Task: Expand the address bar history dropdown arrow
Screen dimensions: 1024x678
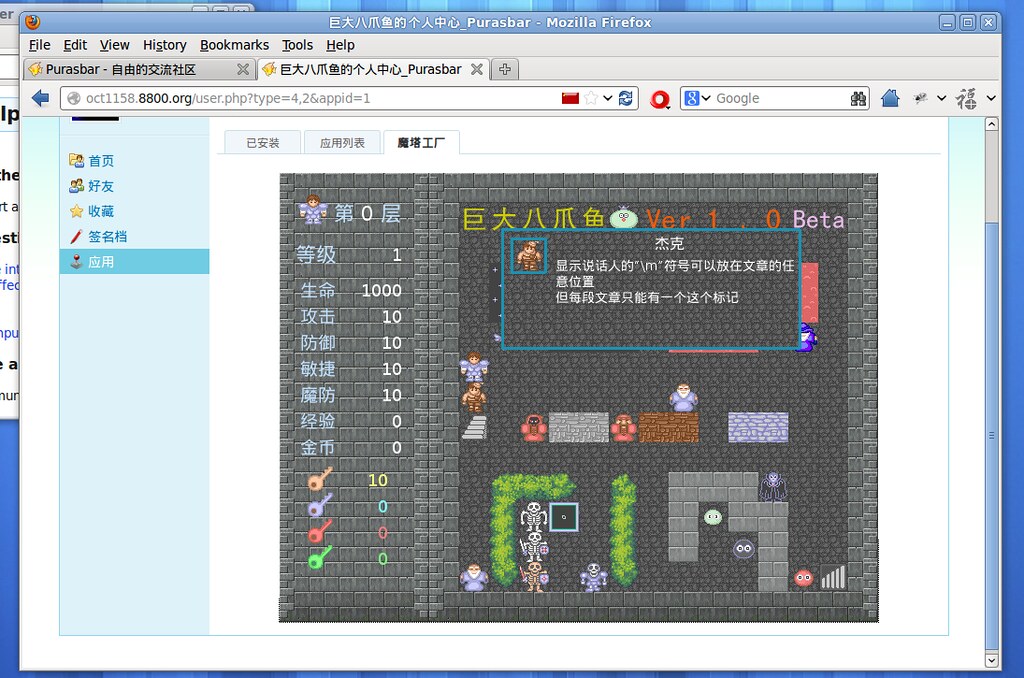Action: tap(608, 98)
